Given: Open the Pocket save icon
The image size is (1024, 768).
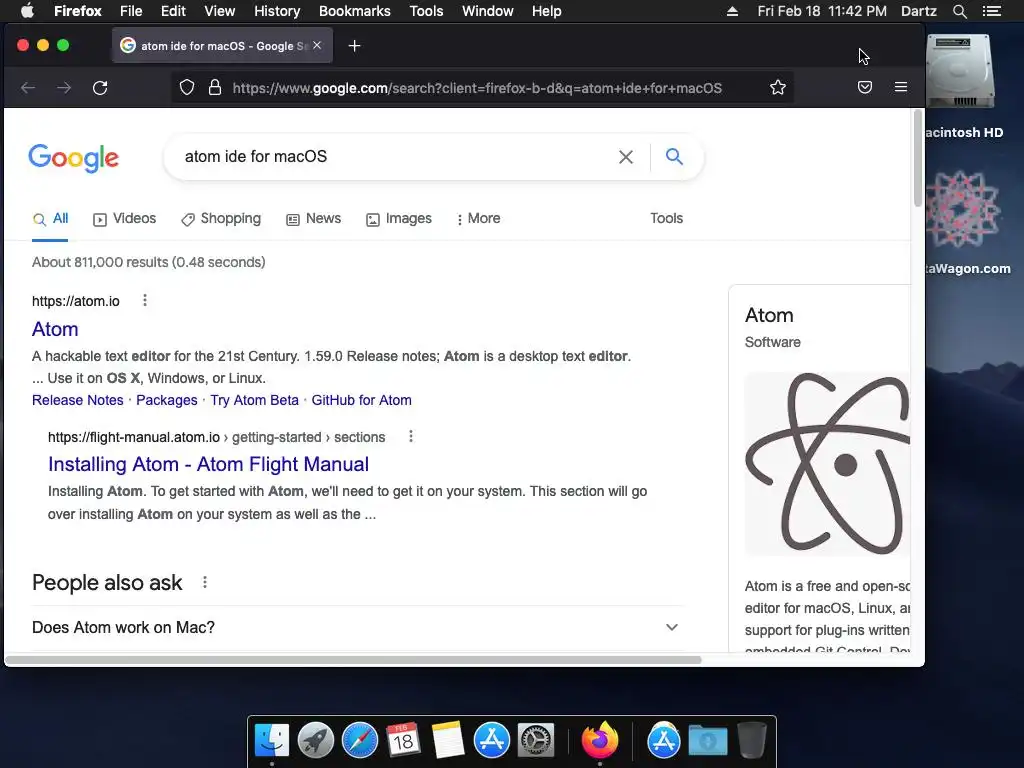Looking at the screenshot, I should coord(865,88).
